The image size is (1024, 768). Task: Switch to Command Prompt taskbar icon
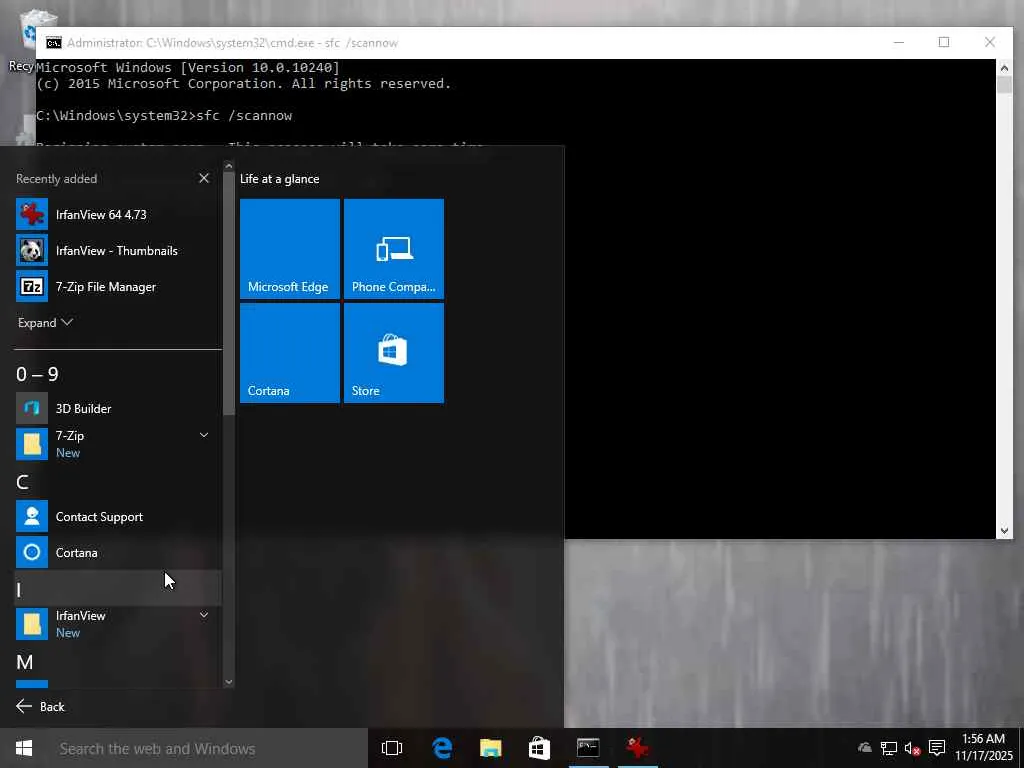pos(588,748)
